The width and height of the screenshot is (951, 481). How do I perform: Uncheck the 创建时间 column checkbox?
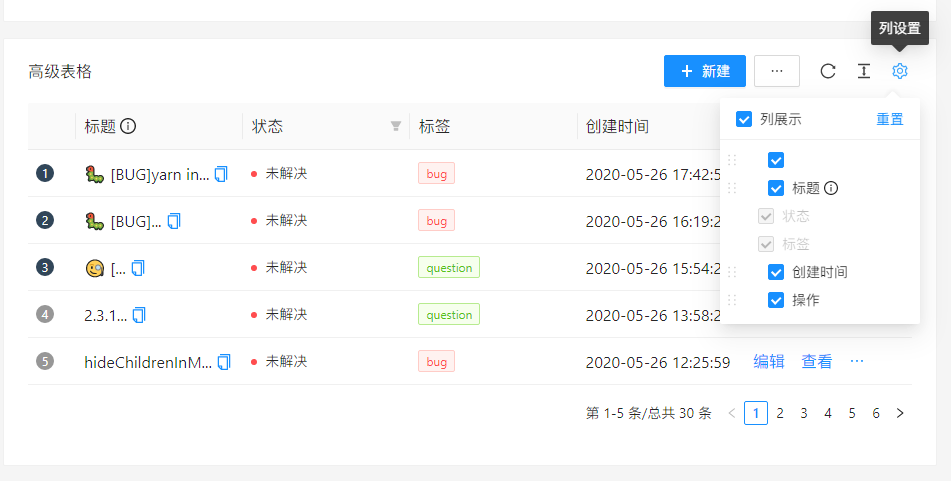776,272
